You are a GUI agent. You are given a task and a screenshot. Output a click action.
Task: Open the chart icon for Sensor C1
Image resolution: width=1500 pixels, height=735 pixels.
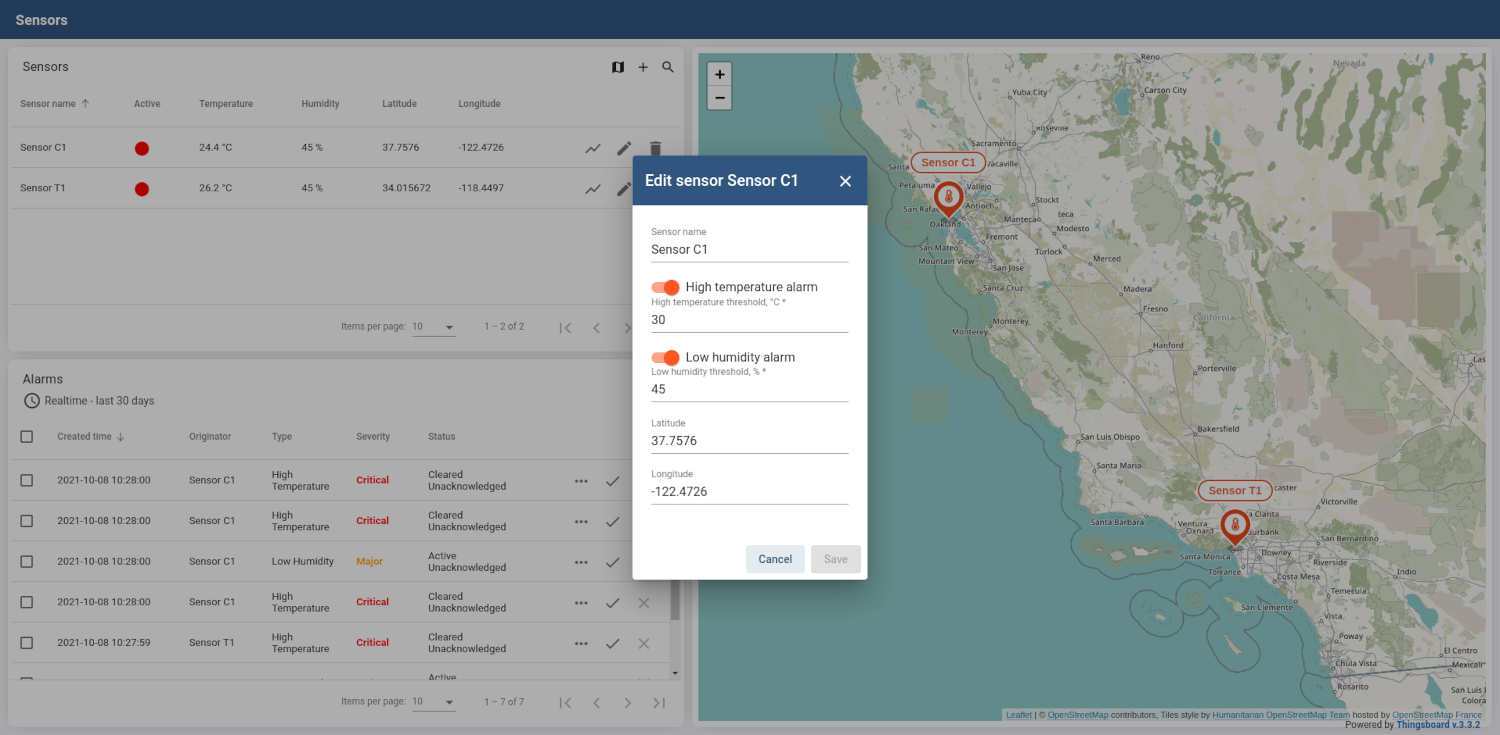[x=593, y=148]
